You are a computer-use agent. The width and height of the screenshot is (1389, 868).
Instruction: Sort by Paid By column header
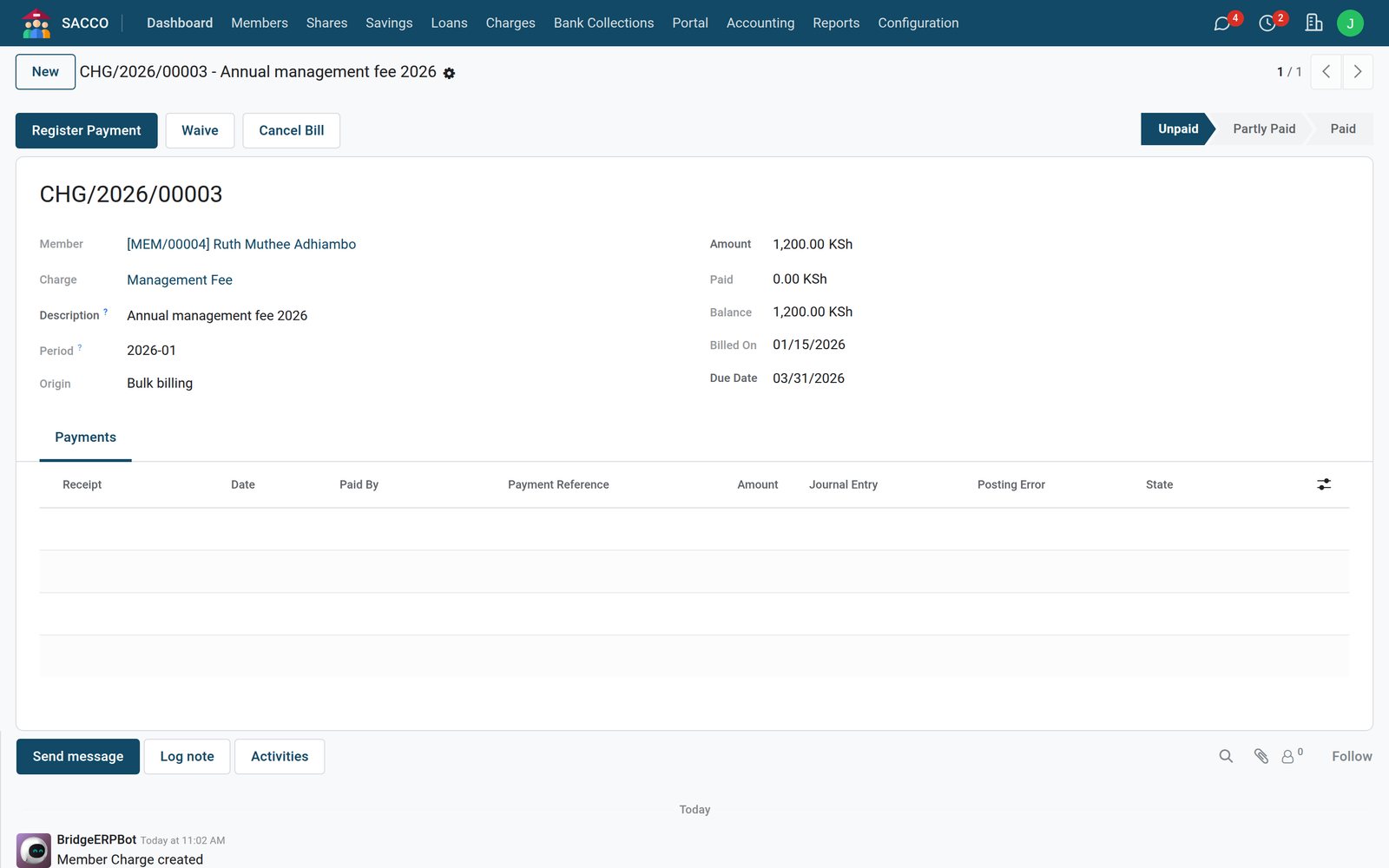tap(359, 484)
